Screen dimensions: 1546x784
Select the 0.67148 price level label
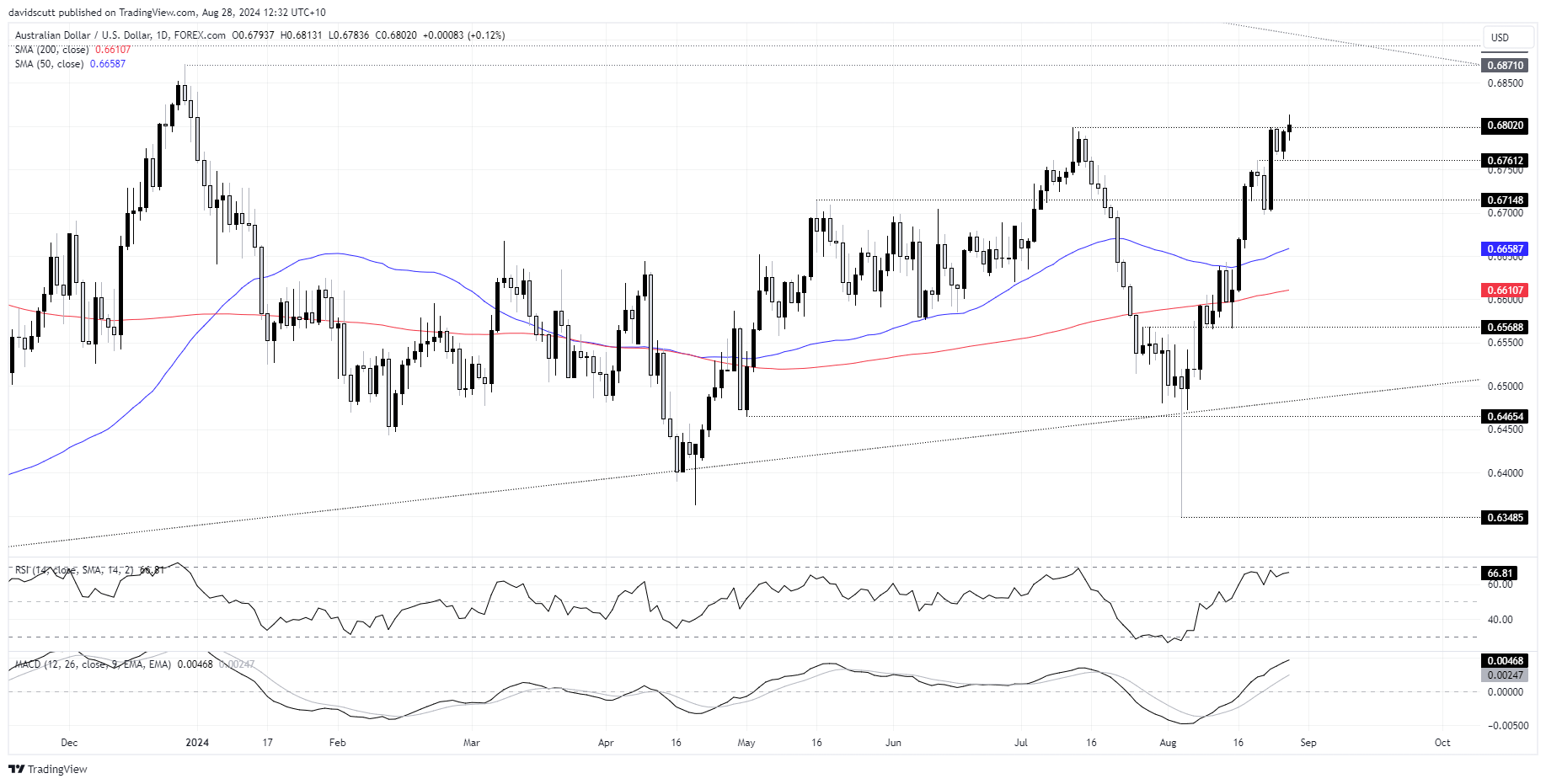click(1505, 200)
